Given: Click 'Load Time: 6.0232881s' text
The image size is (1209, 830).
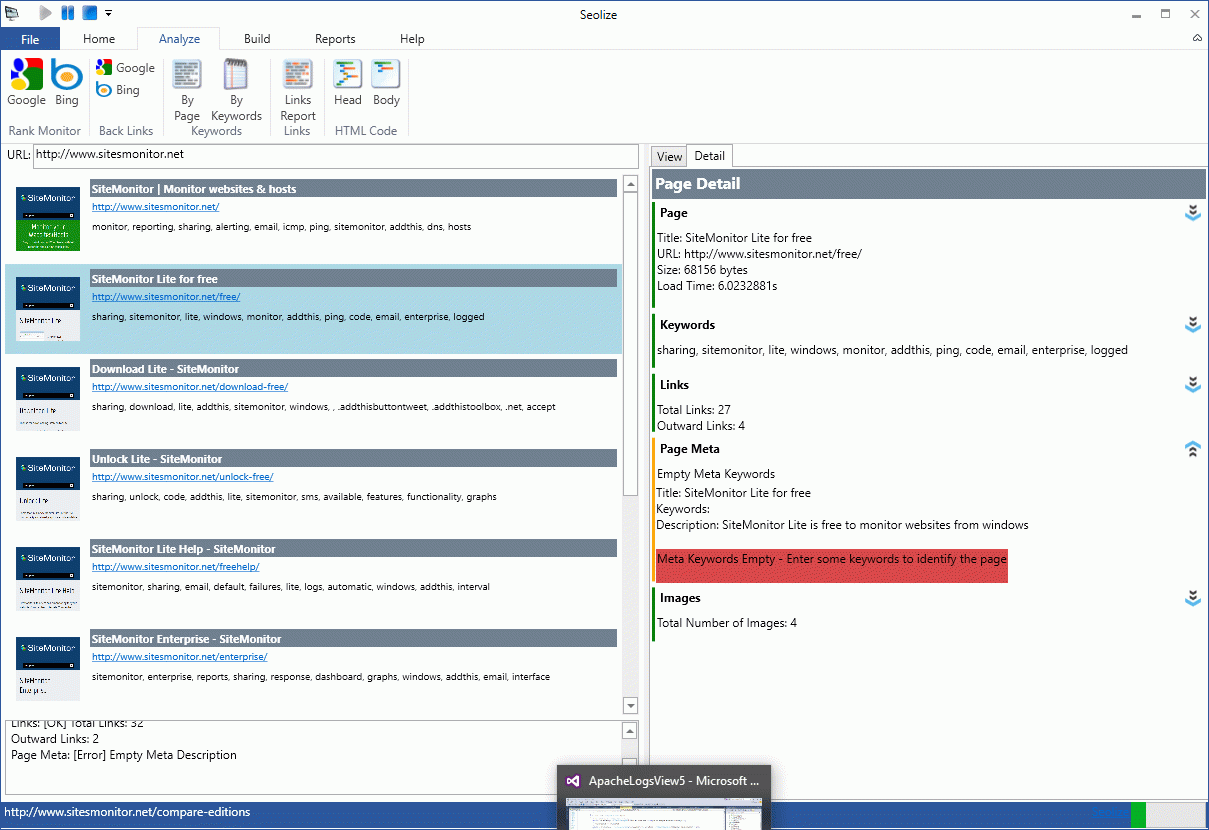Looking at the screenshot, I should [x=717, y=286].
